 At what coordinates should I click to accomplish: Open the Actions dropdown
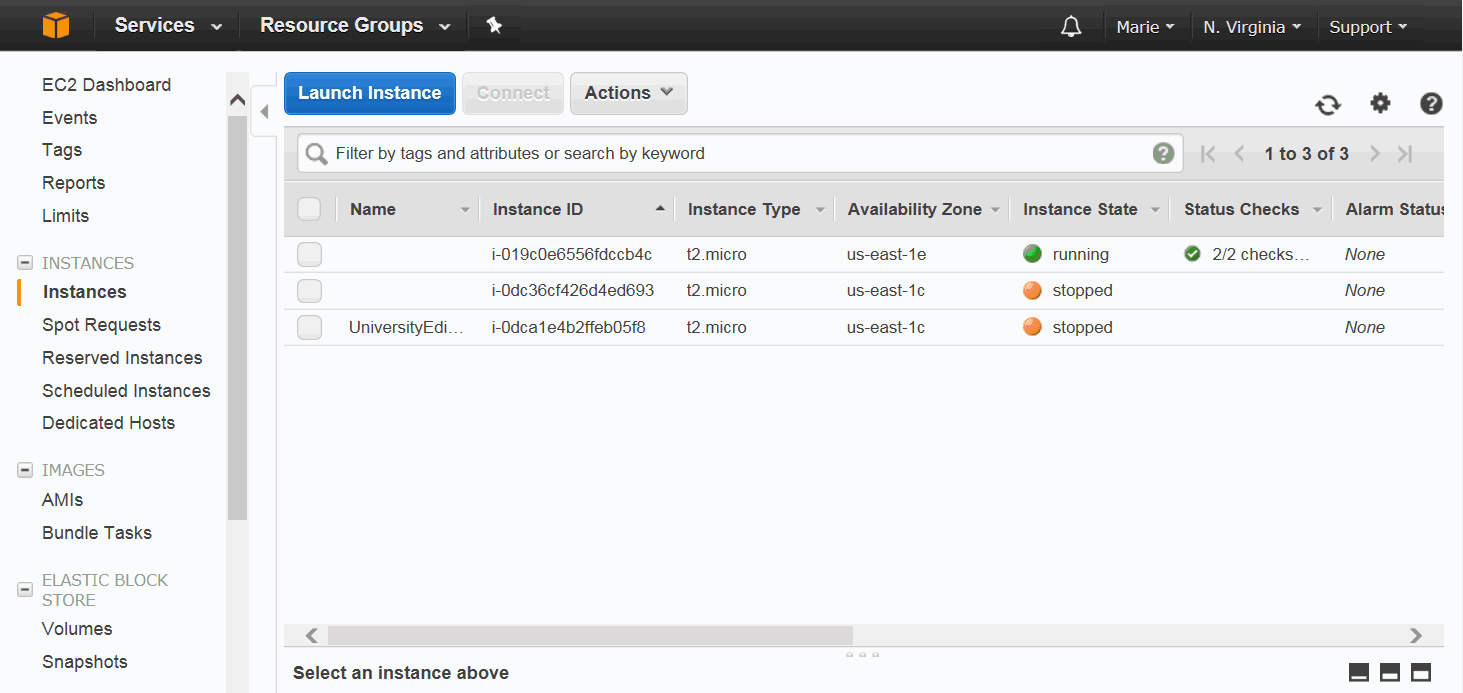(628, 93)
